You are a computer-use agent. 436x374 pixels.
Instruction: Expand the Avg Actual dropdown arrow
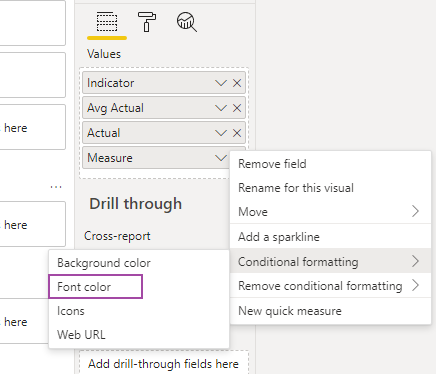tap(221, 108)
